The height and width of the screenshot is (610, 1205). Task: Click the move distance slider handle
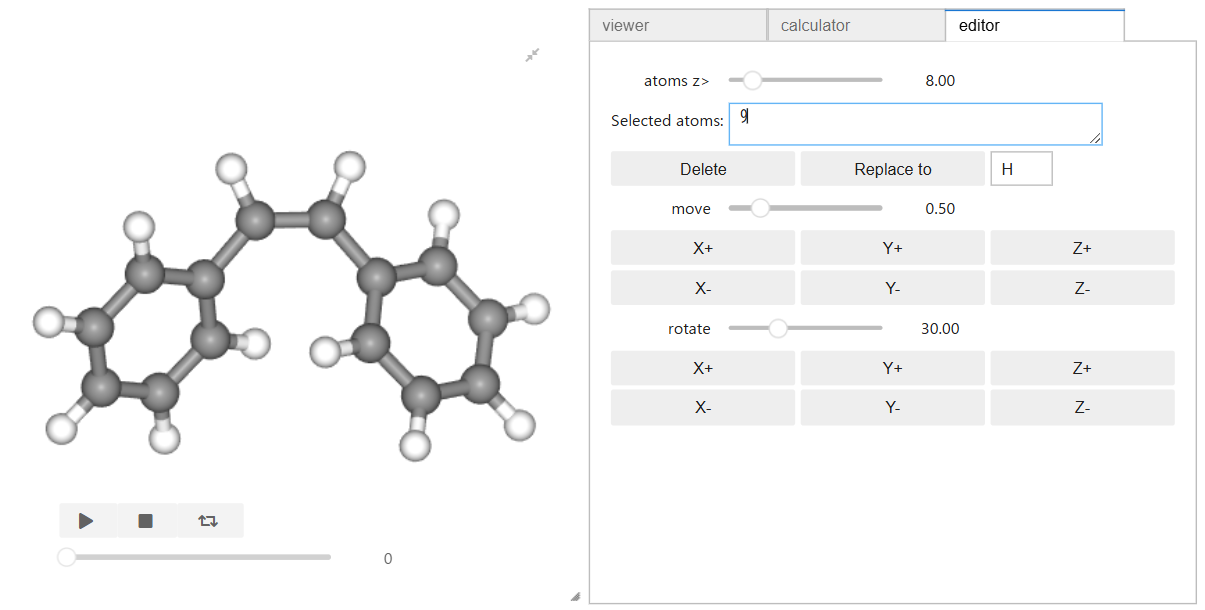(x=760, y=209)
